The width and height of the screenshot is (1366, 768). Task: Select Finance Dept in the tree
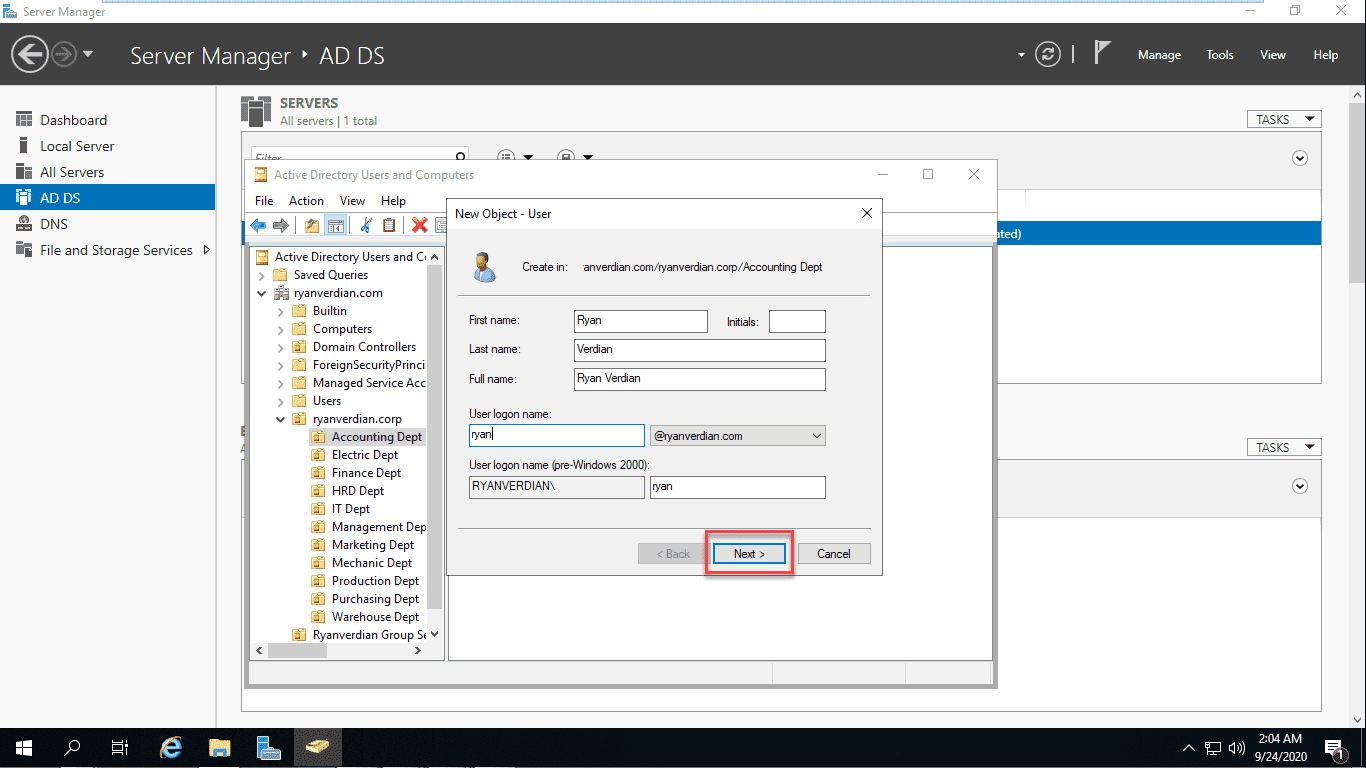point(366,473)
